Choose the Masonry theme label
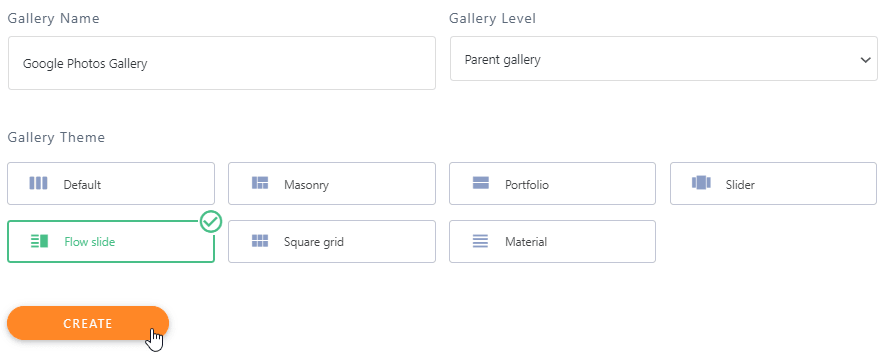 point(306,185)
